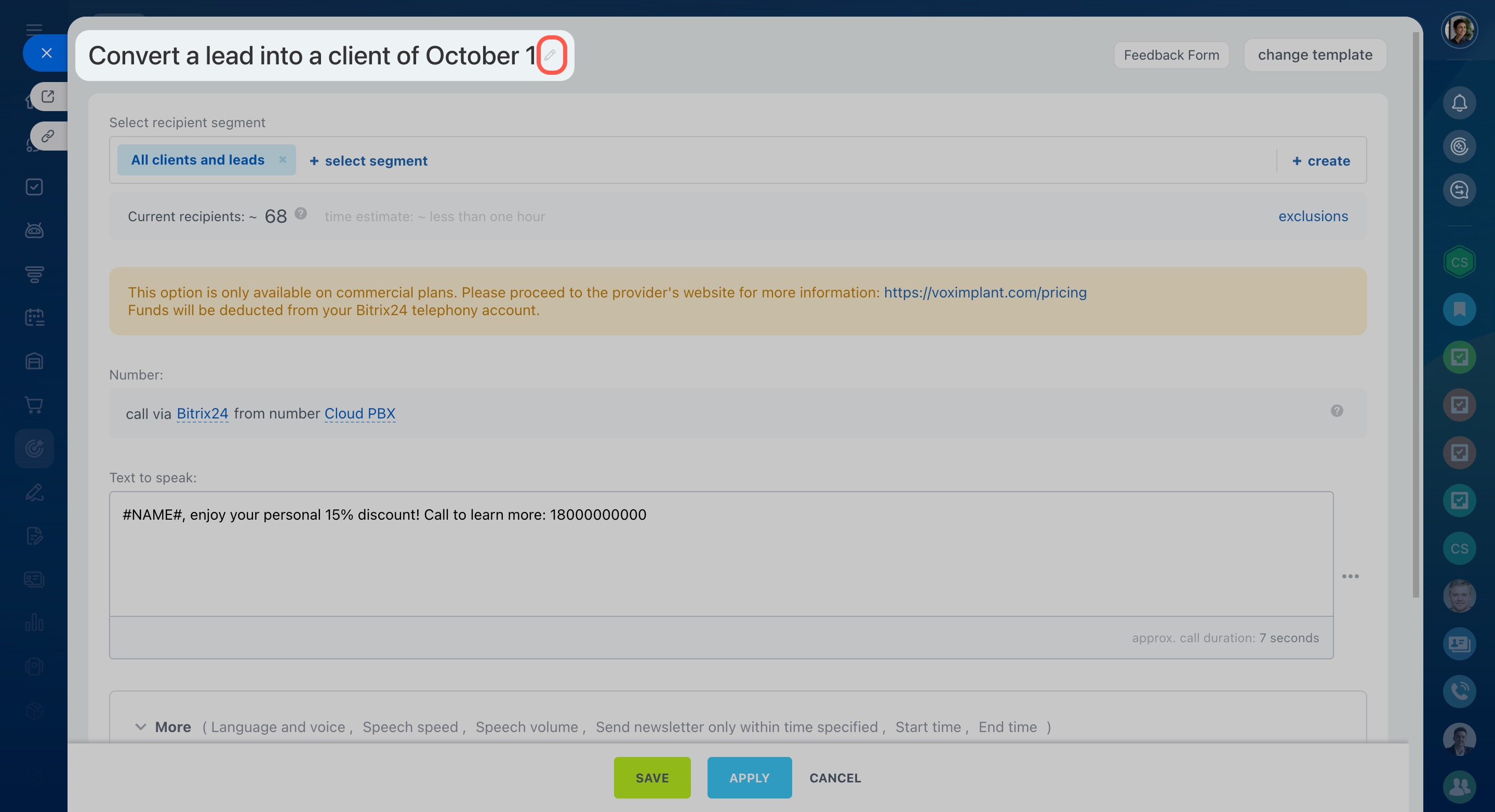Screen dimensions: 1495x812
Task: Open notifications bell icon
Action: tap(1459, 103)
